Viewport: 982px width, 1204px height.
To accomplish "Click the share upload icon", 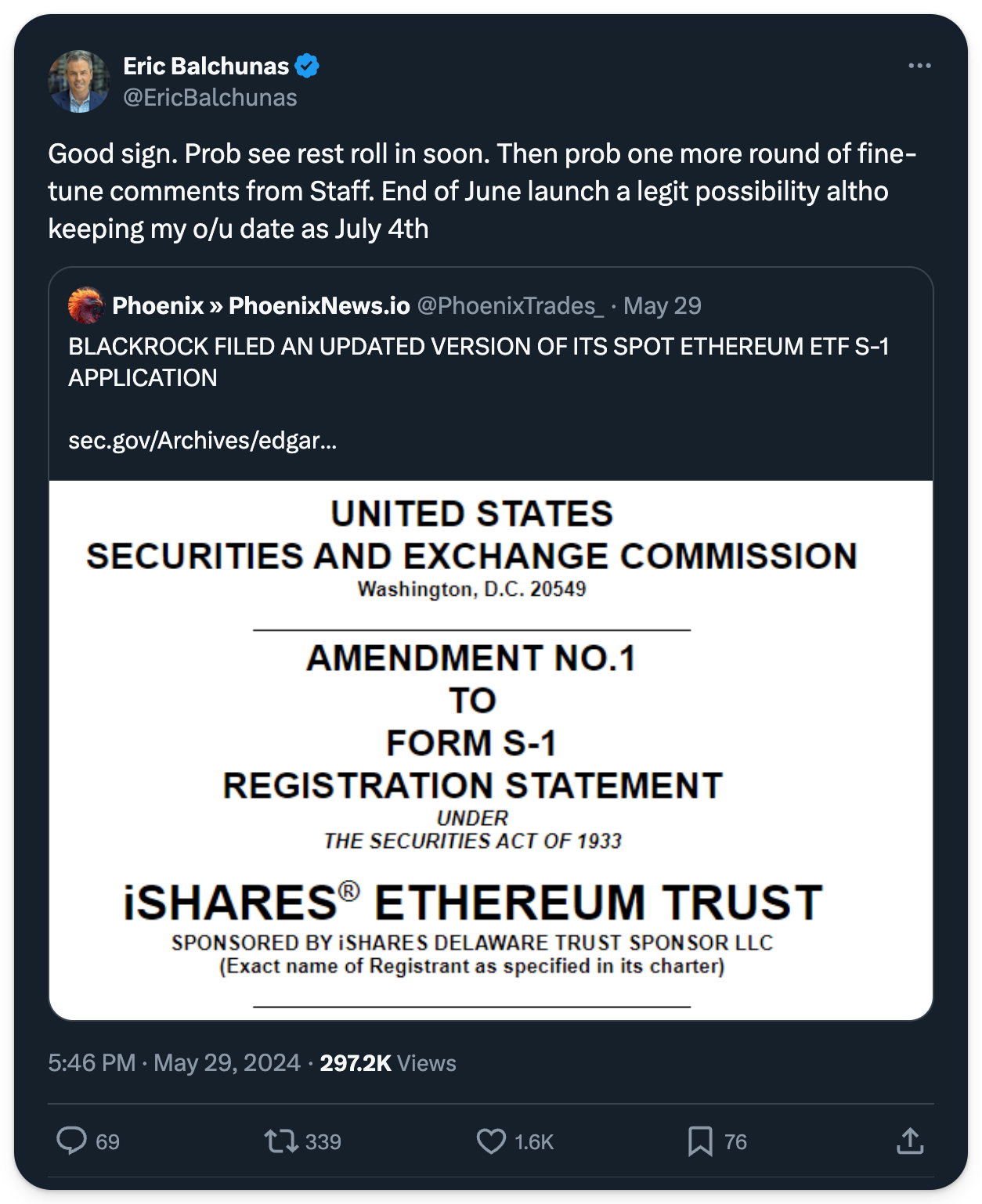I will coord(910,1141).
